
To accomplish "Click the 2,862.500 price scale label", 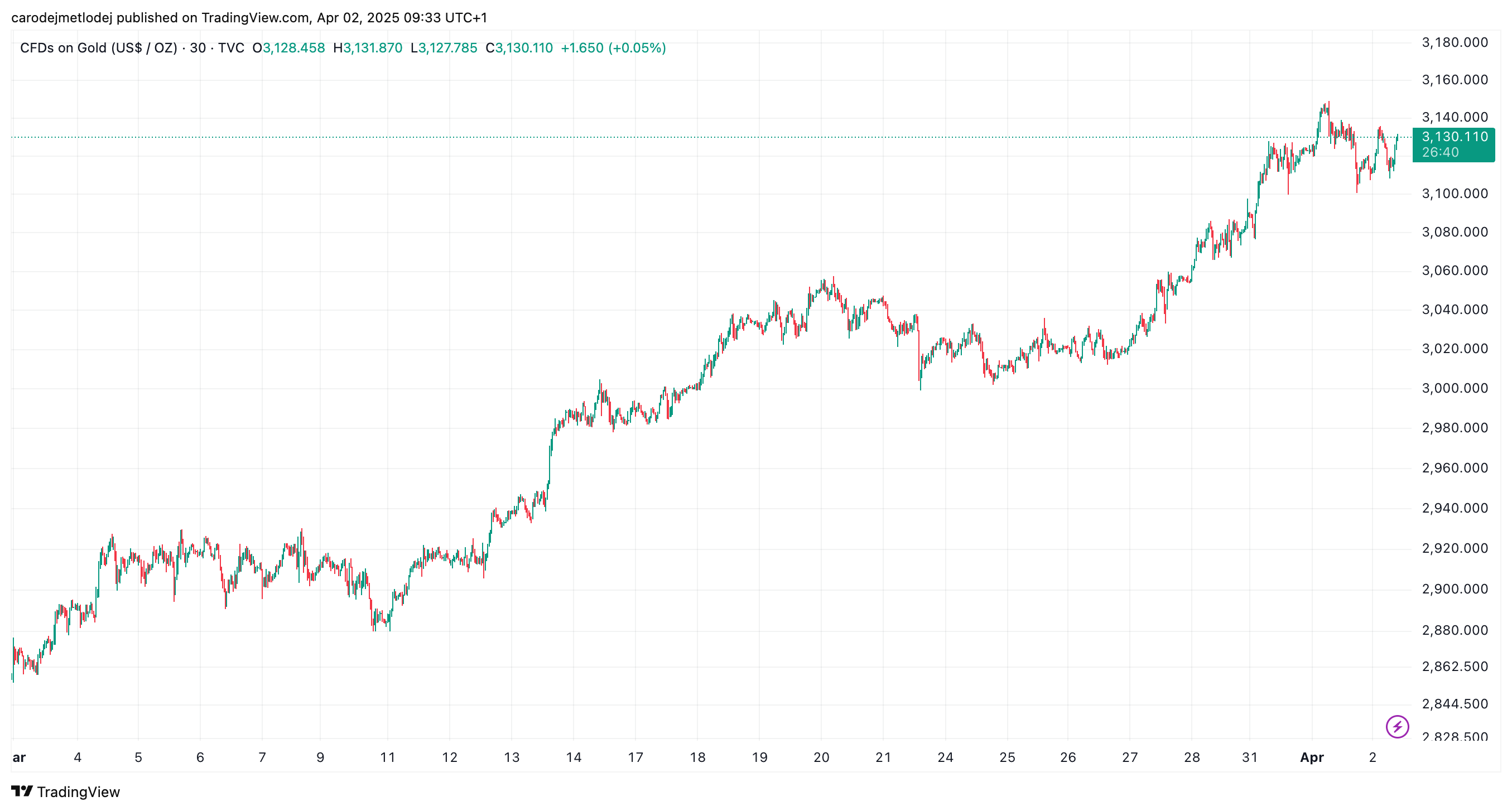I will coord(1455,667).
